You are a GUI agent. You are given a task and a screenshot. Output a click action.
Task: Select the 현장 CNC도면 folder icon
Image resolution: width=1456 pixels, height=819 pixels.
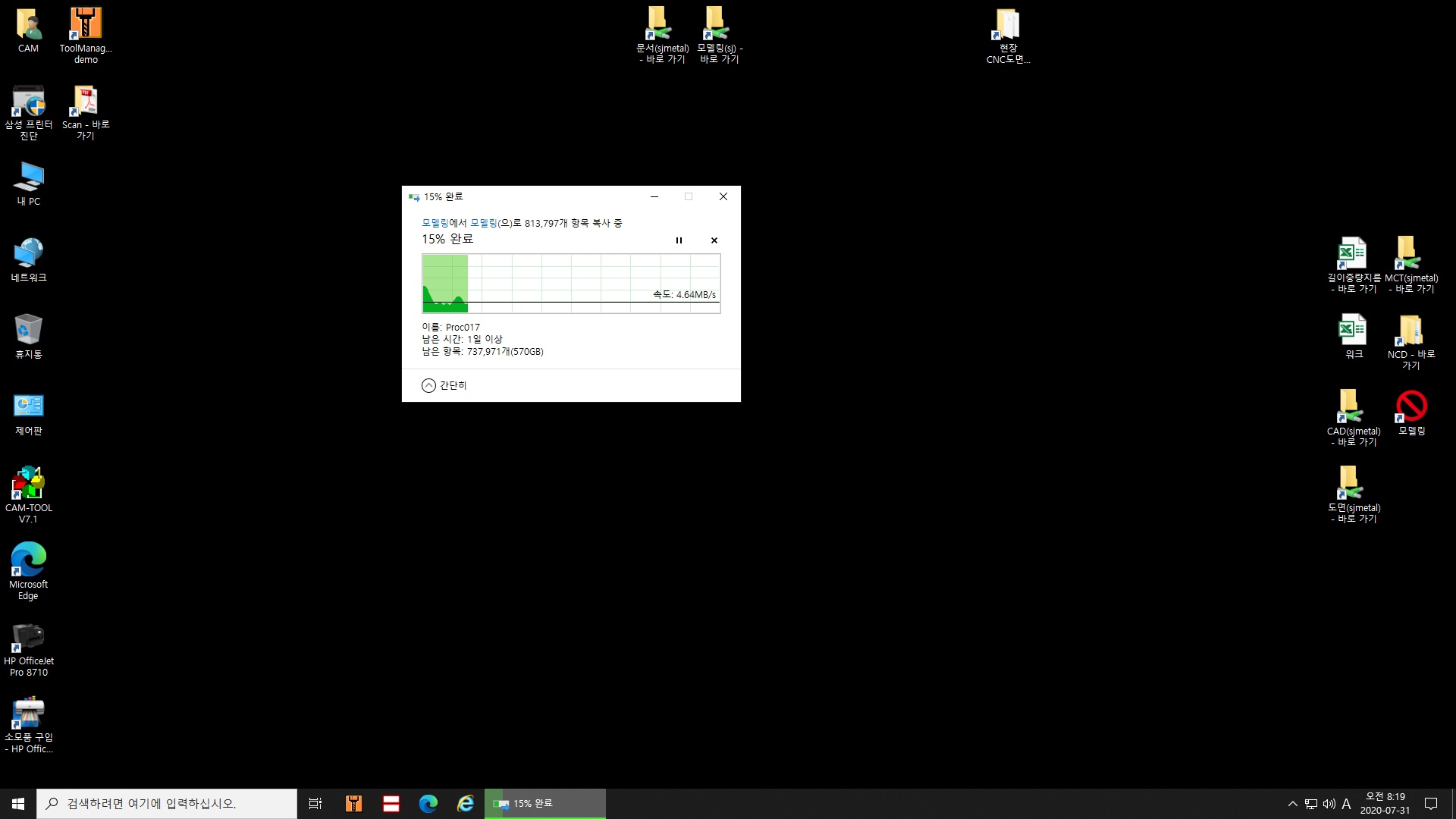[x=1008, y=36]
